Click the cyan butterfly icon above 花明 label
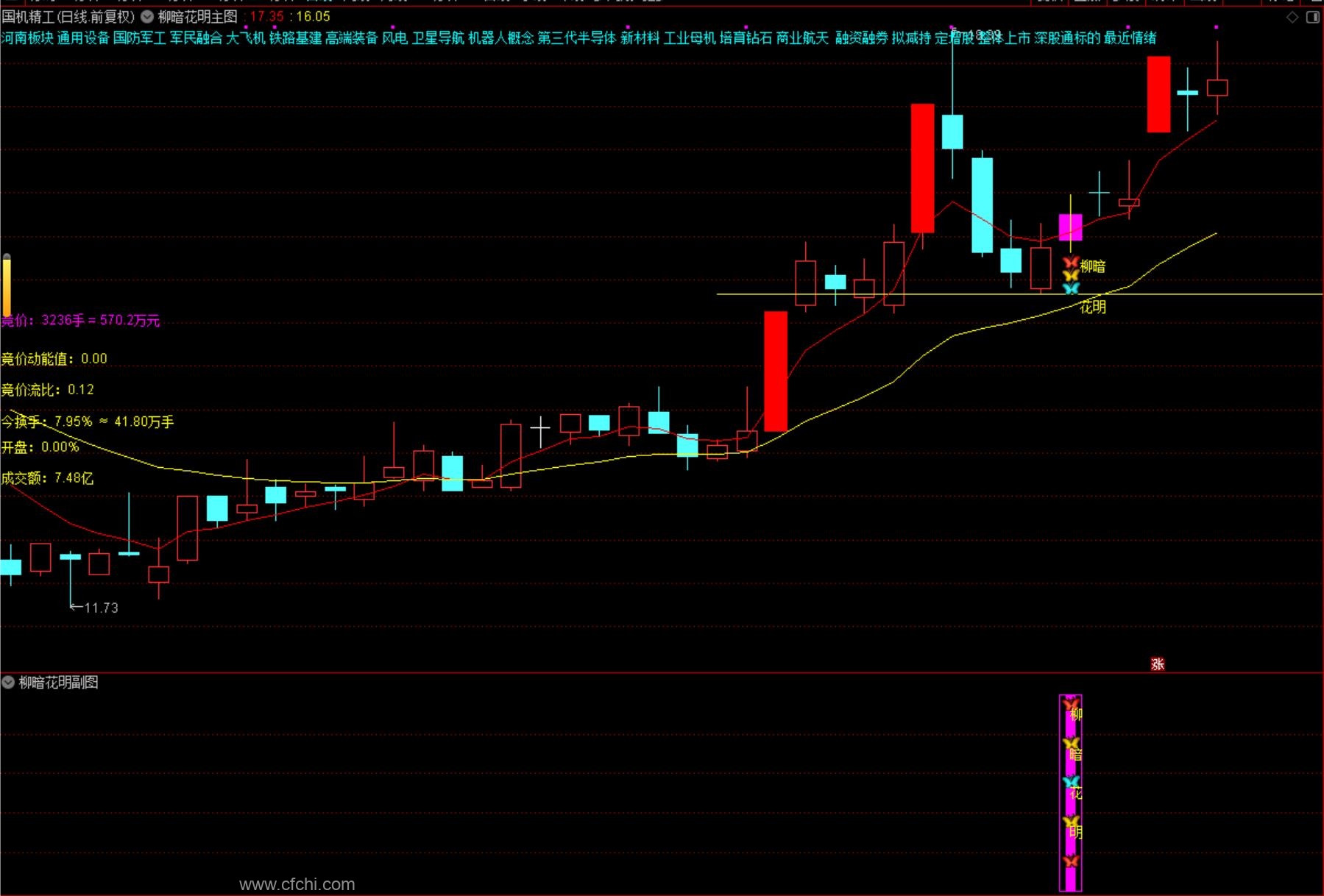Image resolution: width=1324 pixels, height=896 pixels. [x=1071, y=288]
